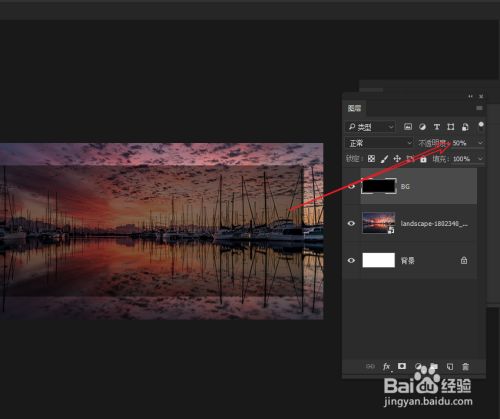Viewport: 500px width, 419px height.
Task: Lock all padlock icon in lock row
Action: pos(423,159)
